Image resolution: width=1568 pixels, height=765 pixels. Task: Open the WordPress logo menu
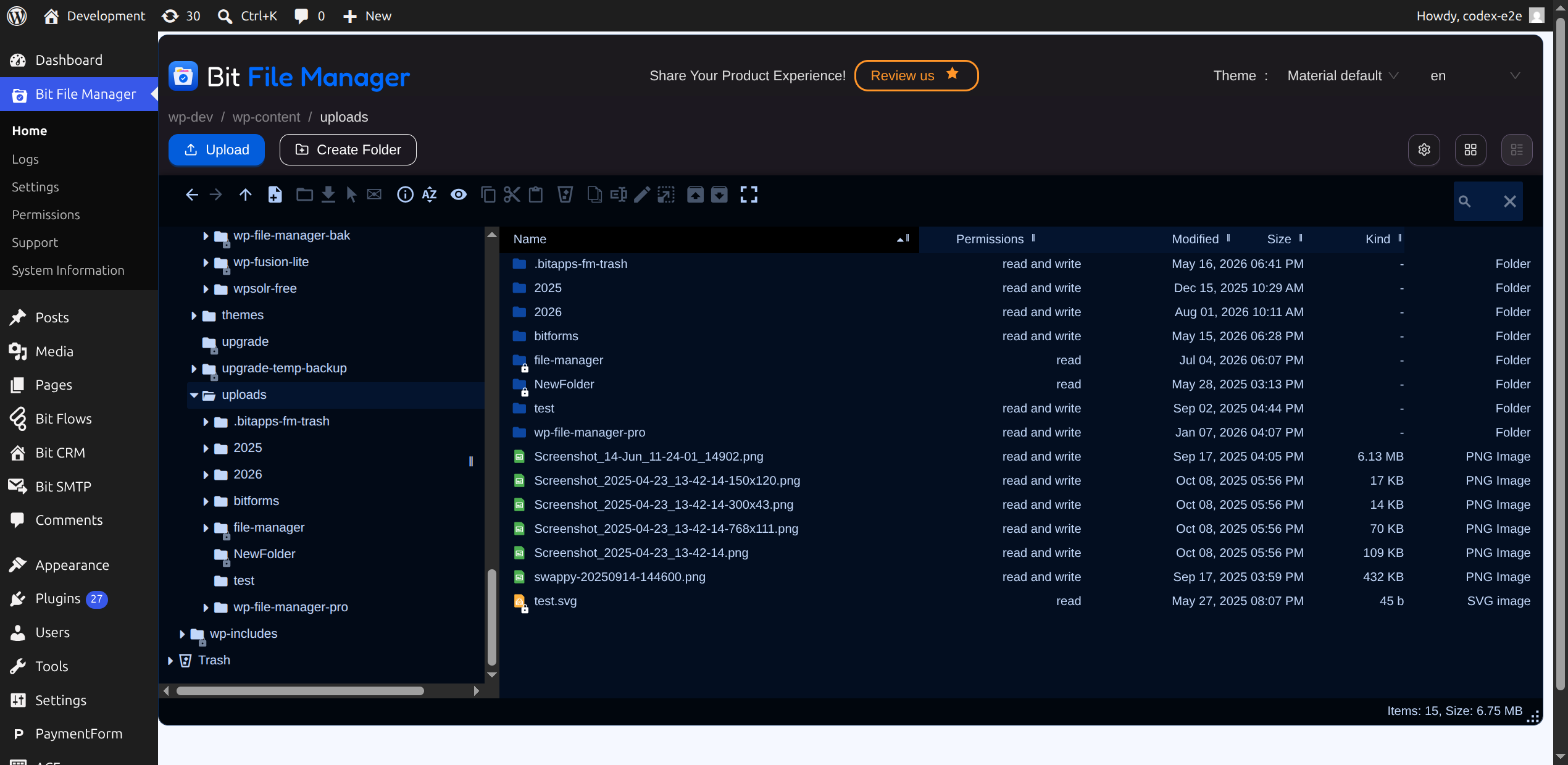[x=17, y=16]
